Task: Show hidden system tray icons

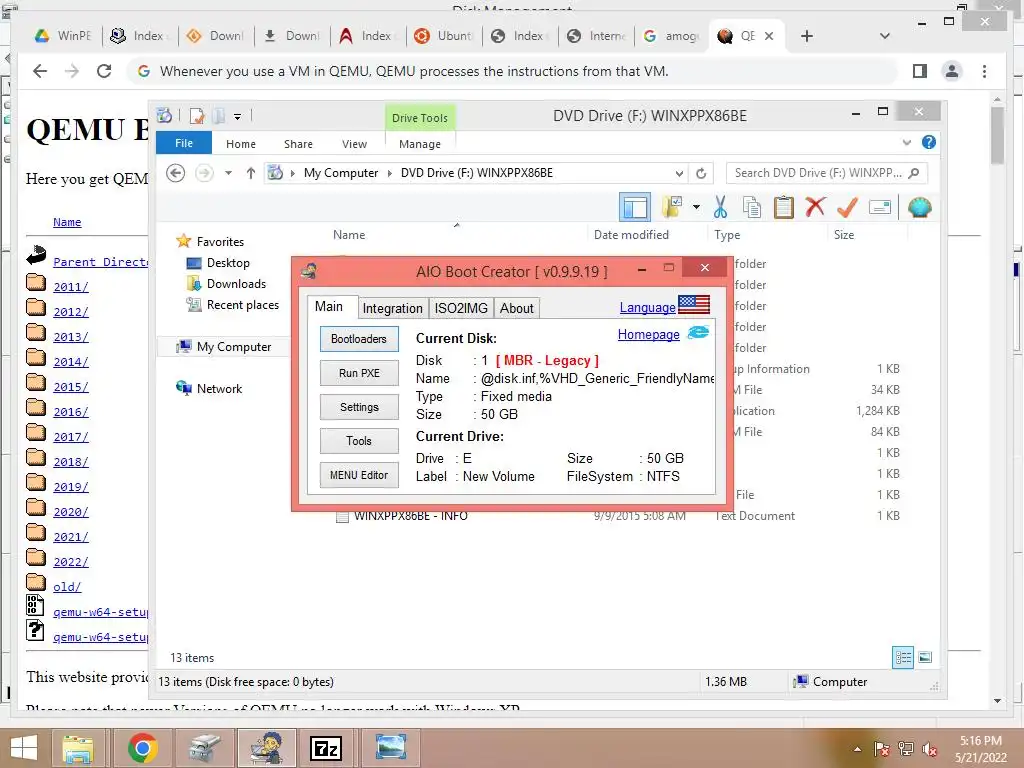Action: pos(857,749)
